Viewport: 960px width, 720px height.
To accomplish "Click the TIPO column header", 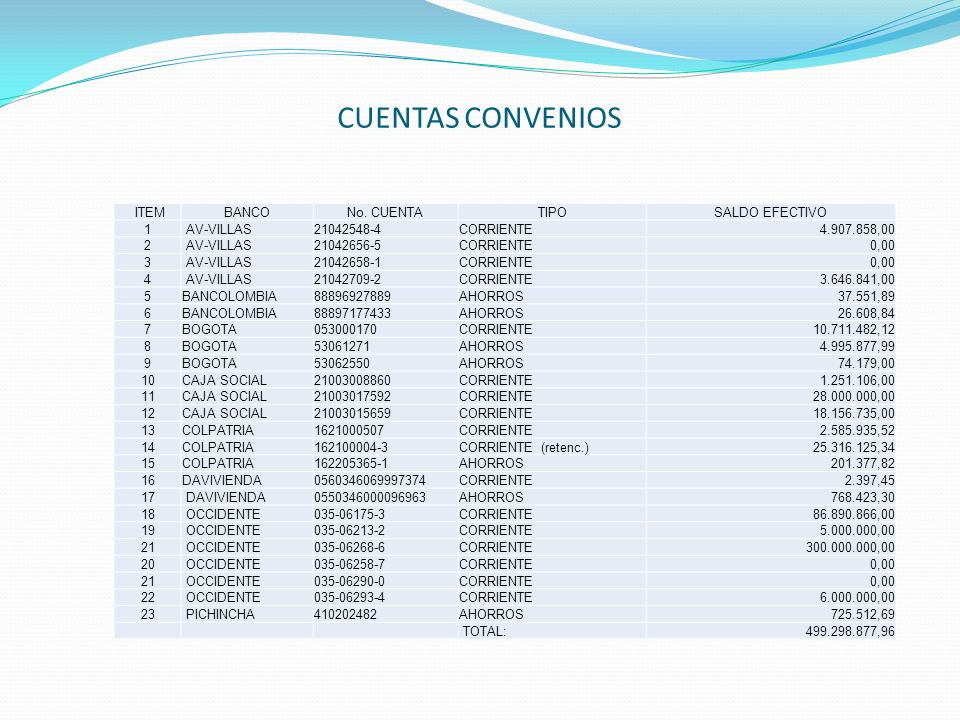I will coord(552,212).
